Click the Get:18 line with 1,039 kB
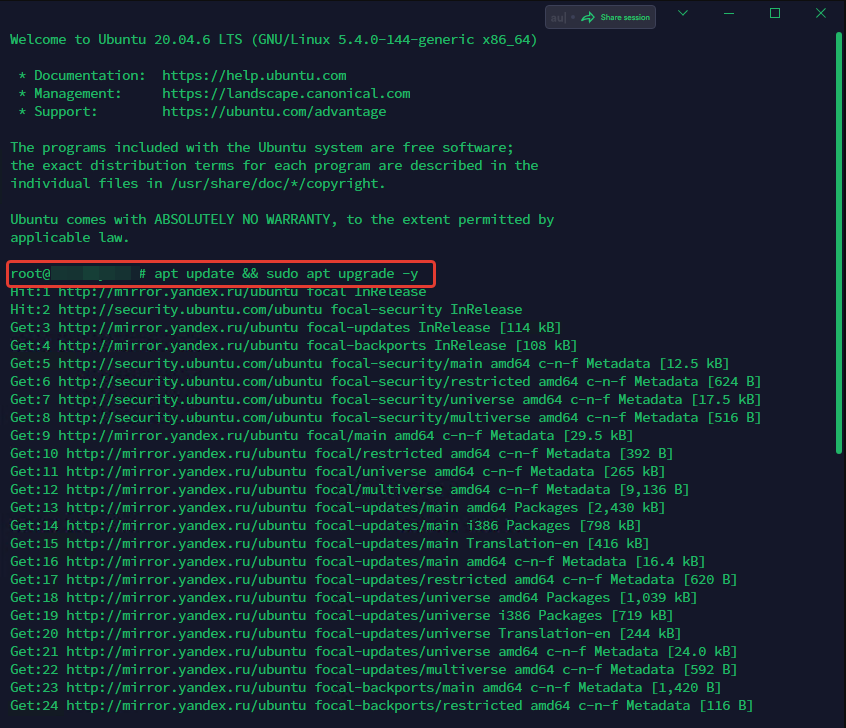Viewport: 846px width, 728px height. pyautogui.click(x=353, y=597)
